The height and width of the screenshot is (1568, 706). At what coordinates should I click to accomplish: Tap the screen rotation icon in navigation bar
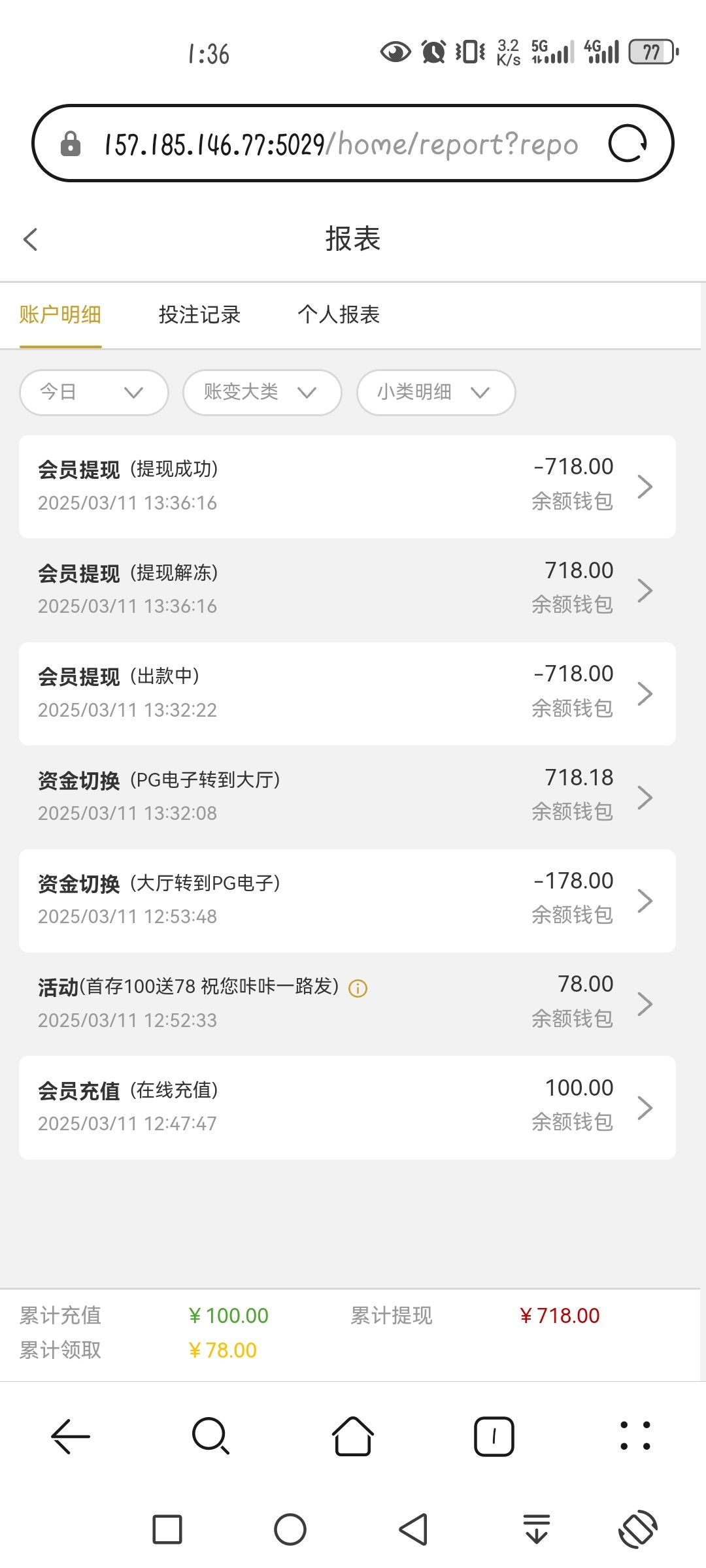(x=637, y=1529)
